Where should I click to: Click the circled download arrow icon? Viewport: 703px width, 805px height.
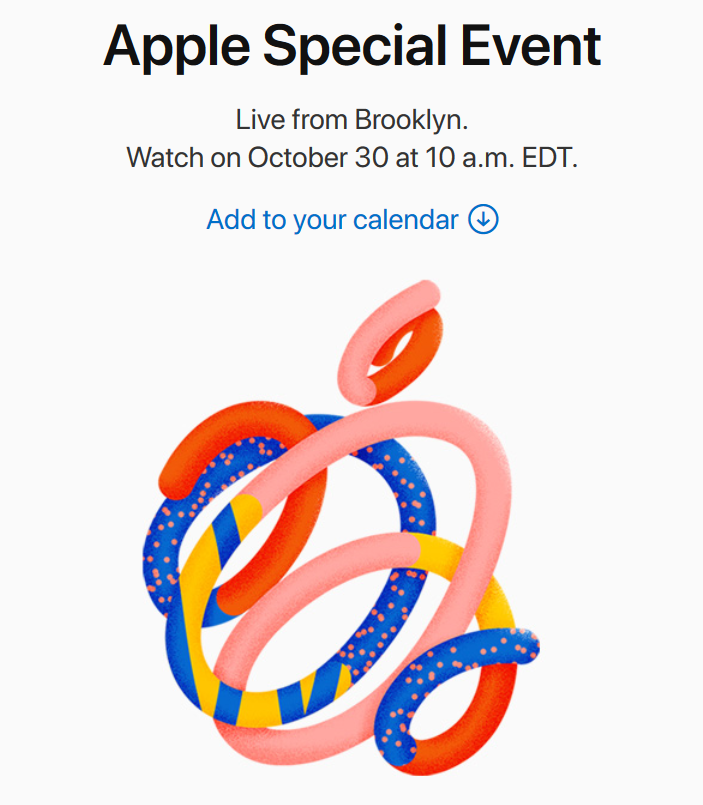point(483,219)
